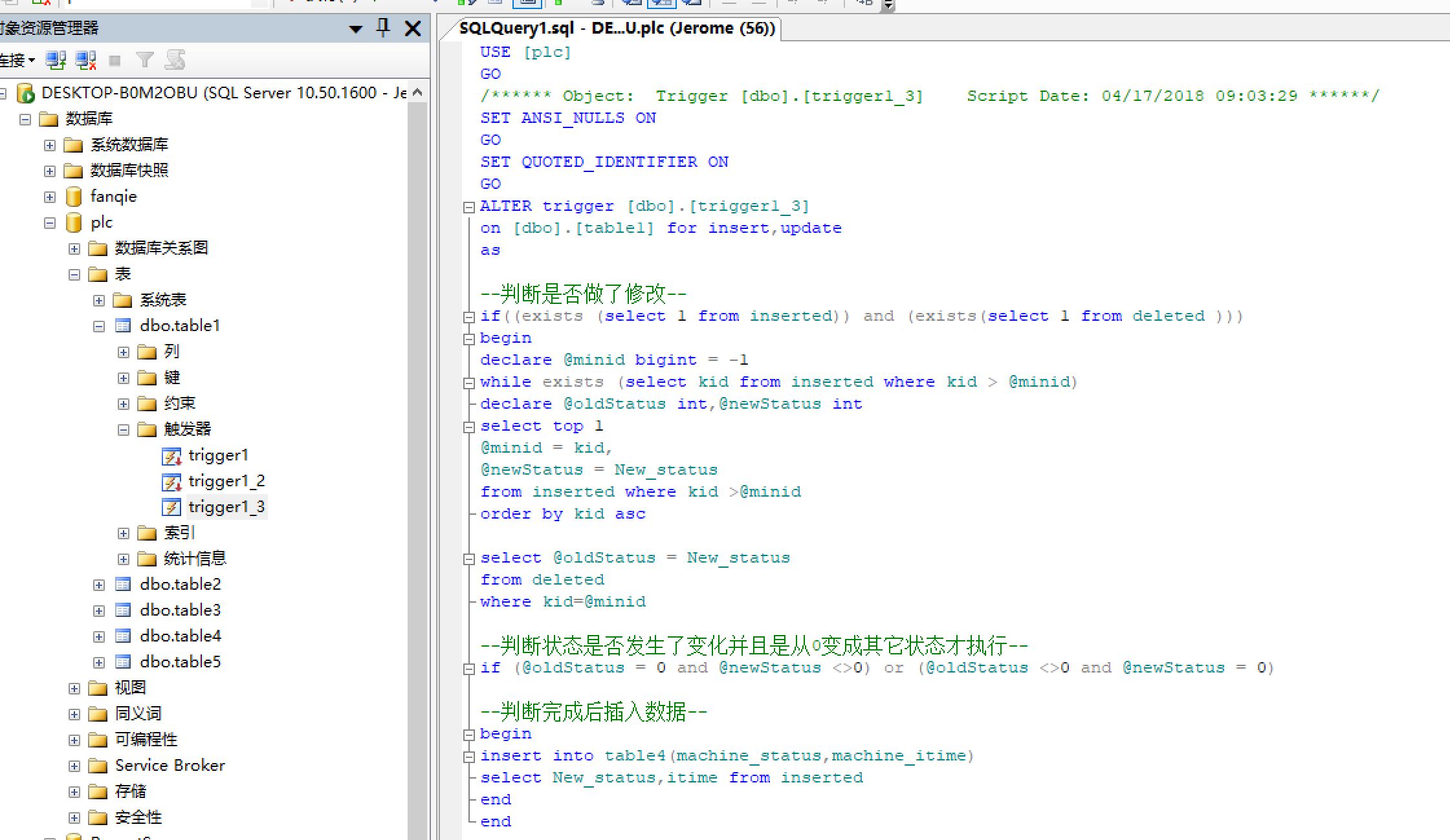This screenshot has height=840, width=1450.
Task: Expand the dbo.table2 tree node
Action: (99, 585)
